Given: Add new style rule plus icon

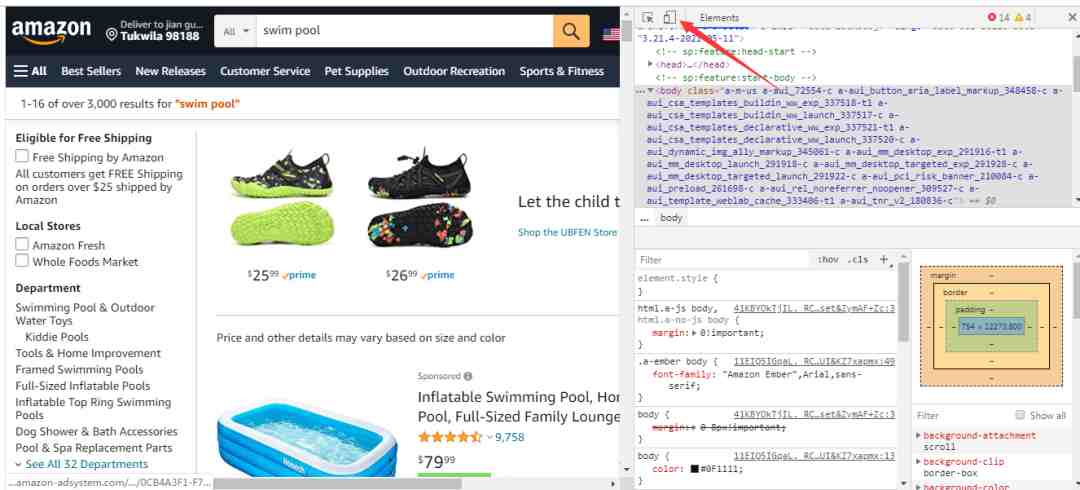Looking at the screenshot, I should pos(884,260).
